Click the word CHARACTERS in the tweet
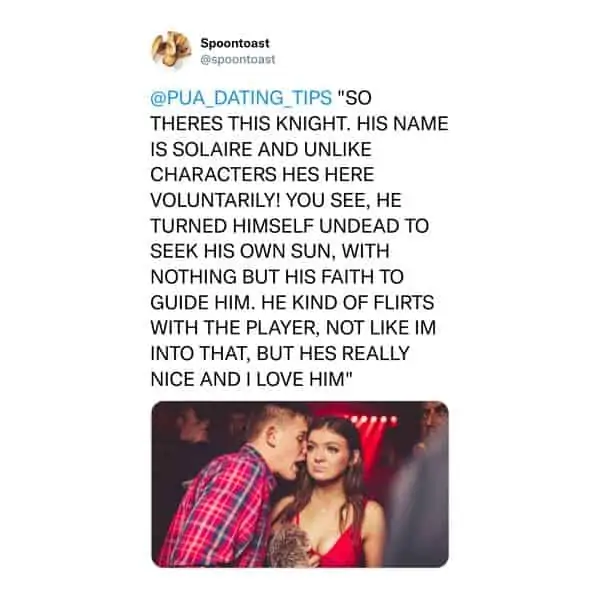 (x=213, y=175)
